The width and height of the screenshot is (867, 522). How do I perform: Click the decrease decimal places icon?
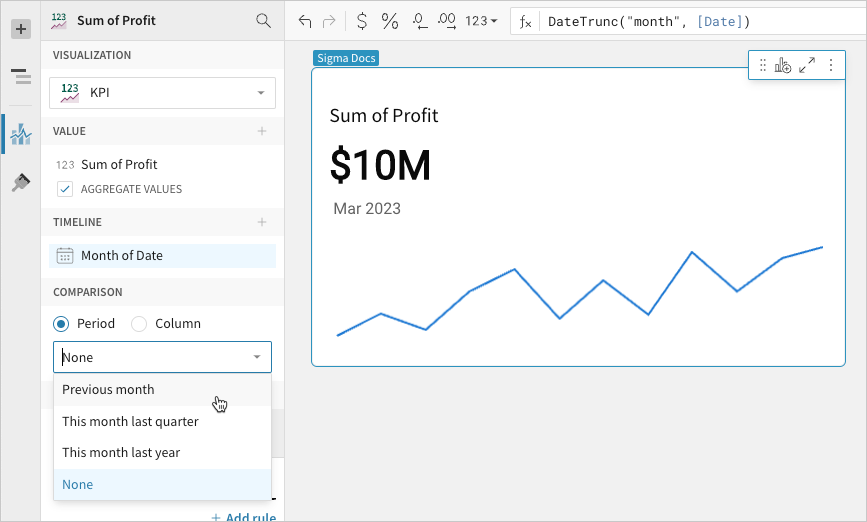[x=419, y=21]
